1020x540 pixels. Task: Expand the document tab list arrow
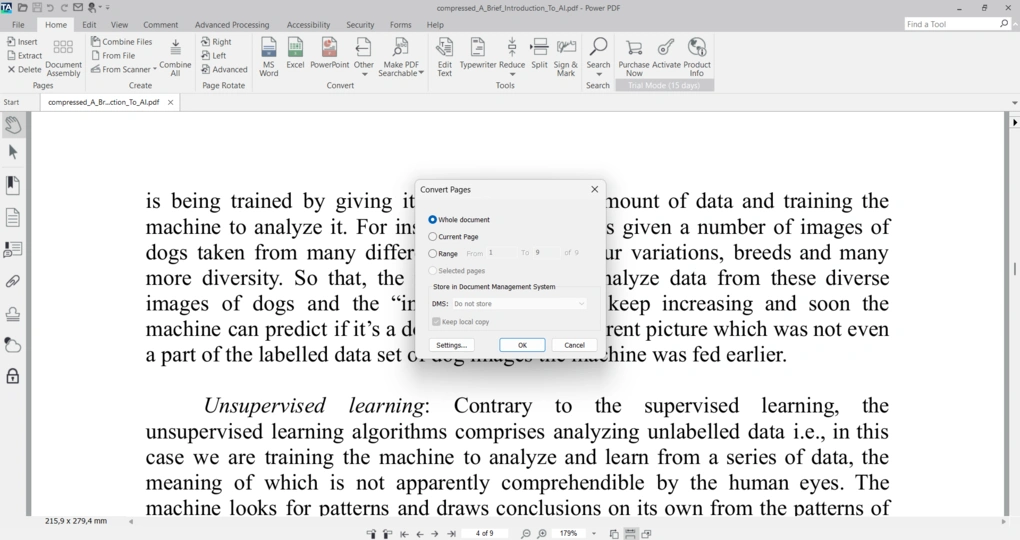click(x=1014, y=103)
